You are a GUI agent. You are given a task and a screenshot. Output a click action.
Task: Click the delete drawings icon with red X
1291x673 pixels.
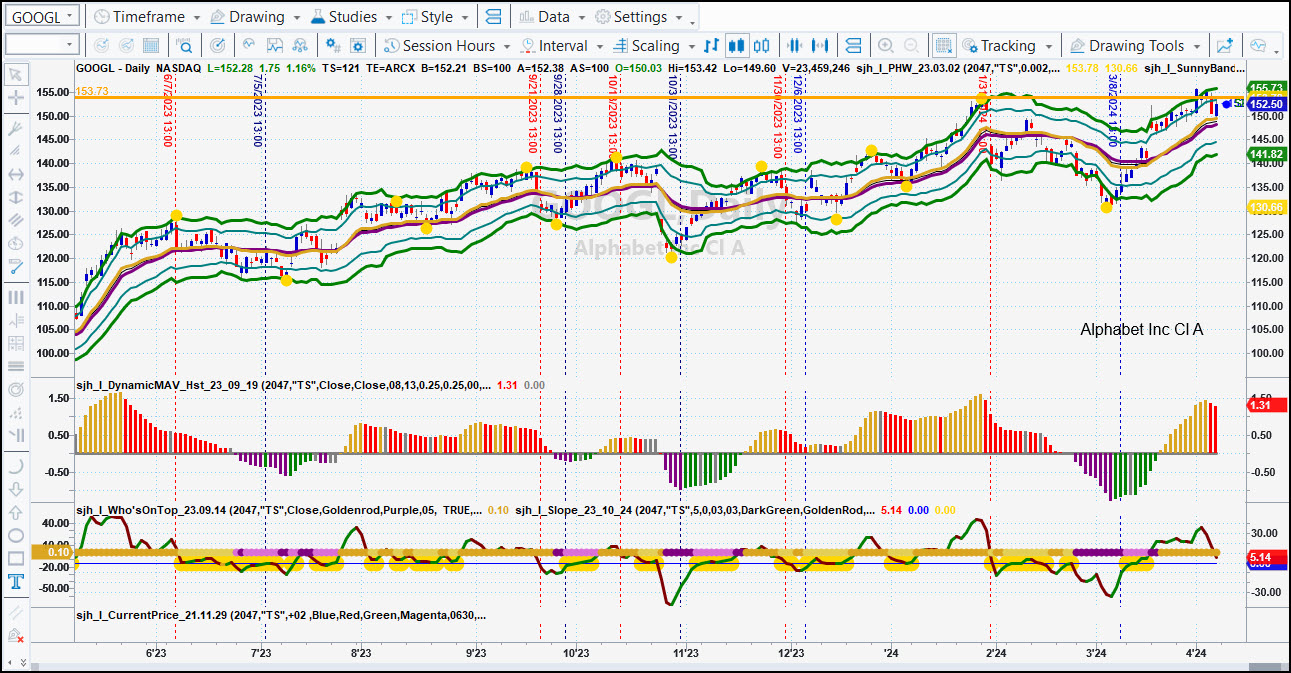[15, 635]
